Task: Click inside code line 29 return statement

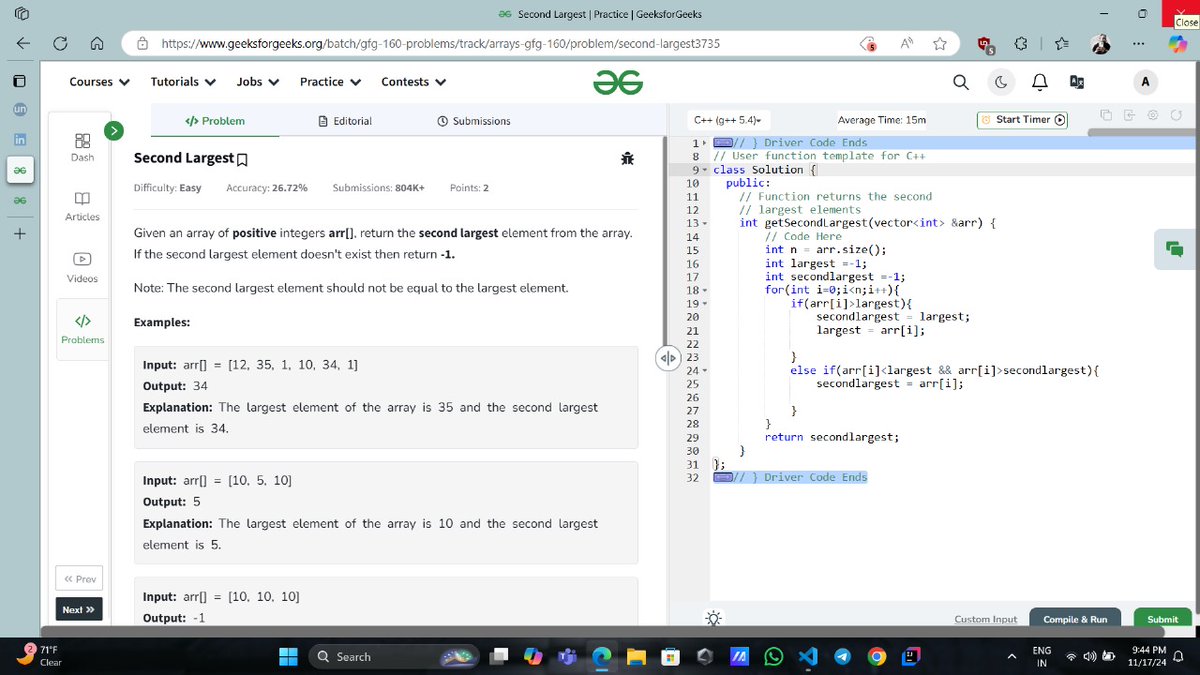Action: [x=831, y=437]
